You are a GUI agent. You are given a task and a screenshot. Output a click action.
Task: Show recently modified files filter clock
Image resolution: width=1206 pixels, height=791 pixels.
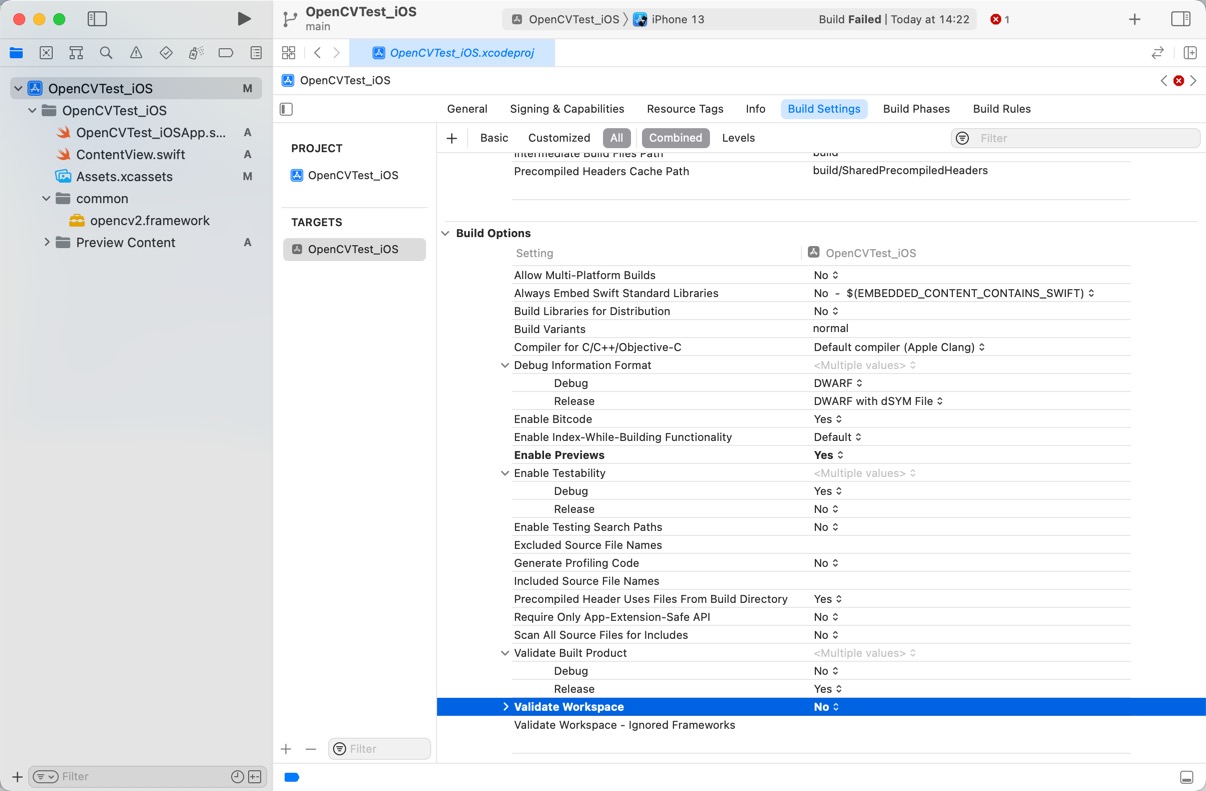pos(237,777)
